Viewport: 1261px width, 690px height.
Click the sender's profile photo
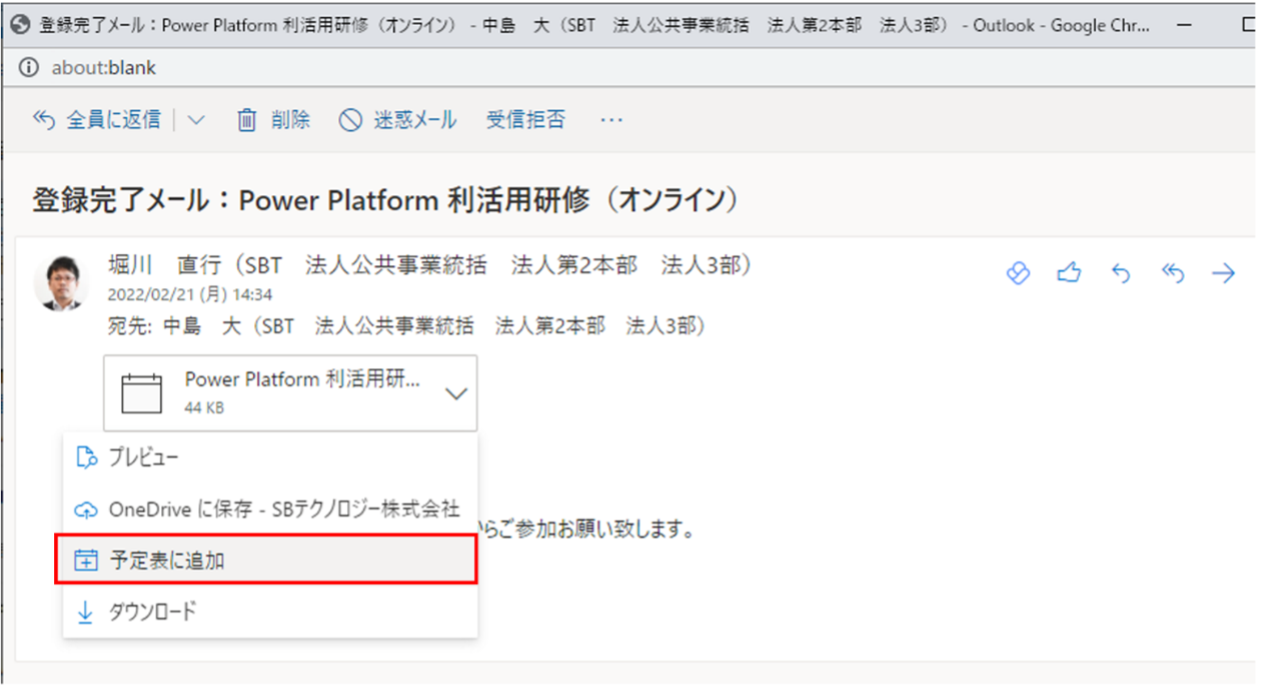60,282
